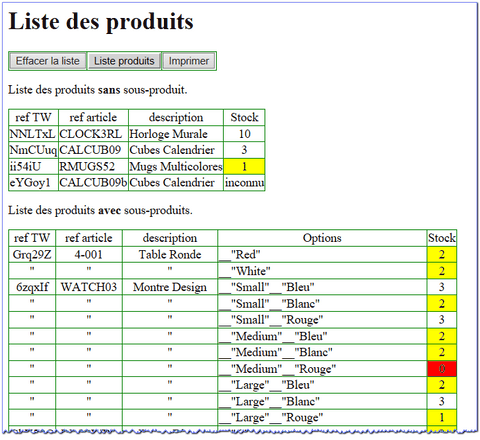
Task: Click the stock cell for Small Blanc
Action: coord(442,303)
